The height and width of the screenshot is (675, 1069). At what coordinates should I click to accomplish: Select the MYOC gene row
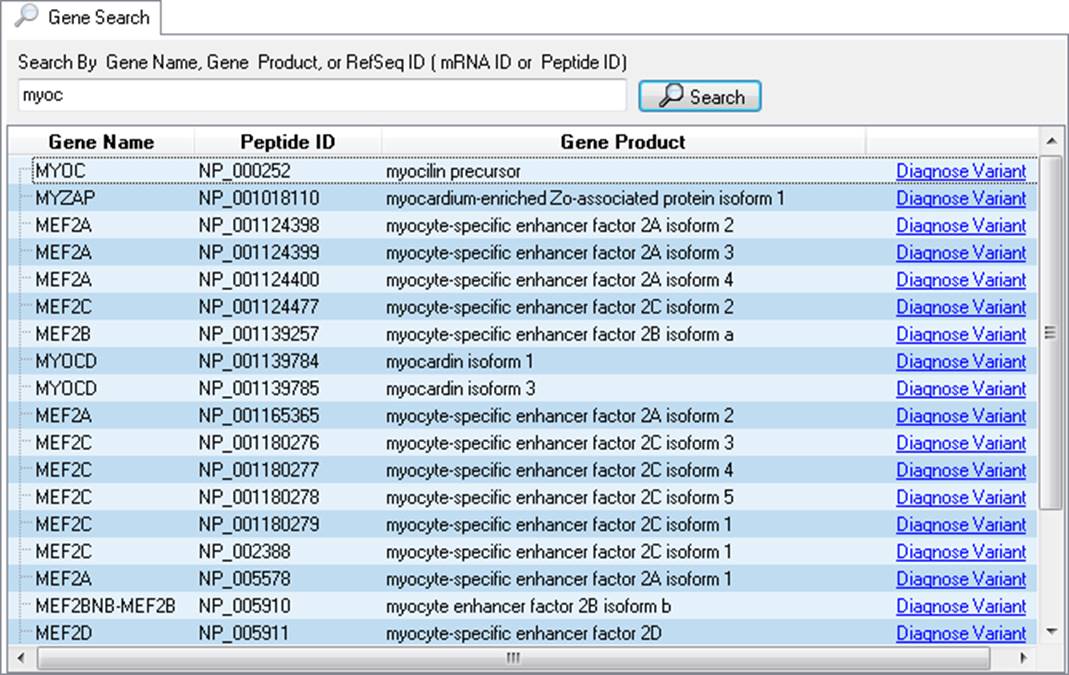click(535, 171)
